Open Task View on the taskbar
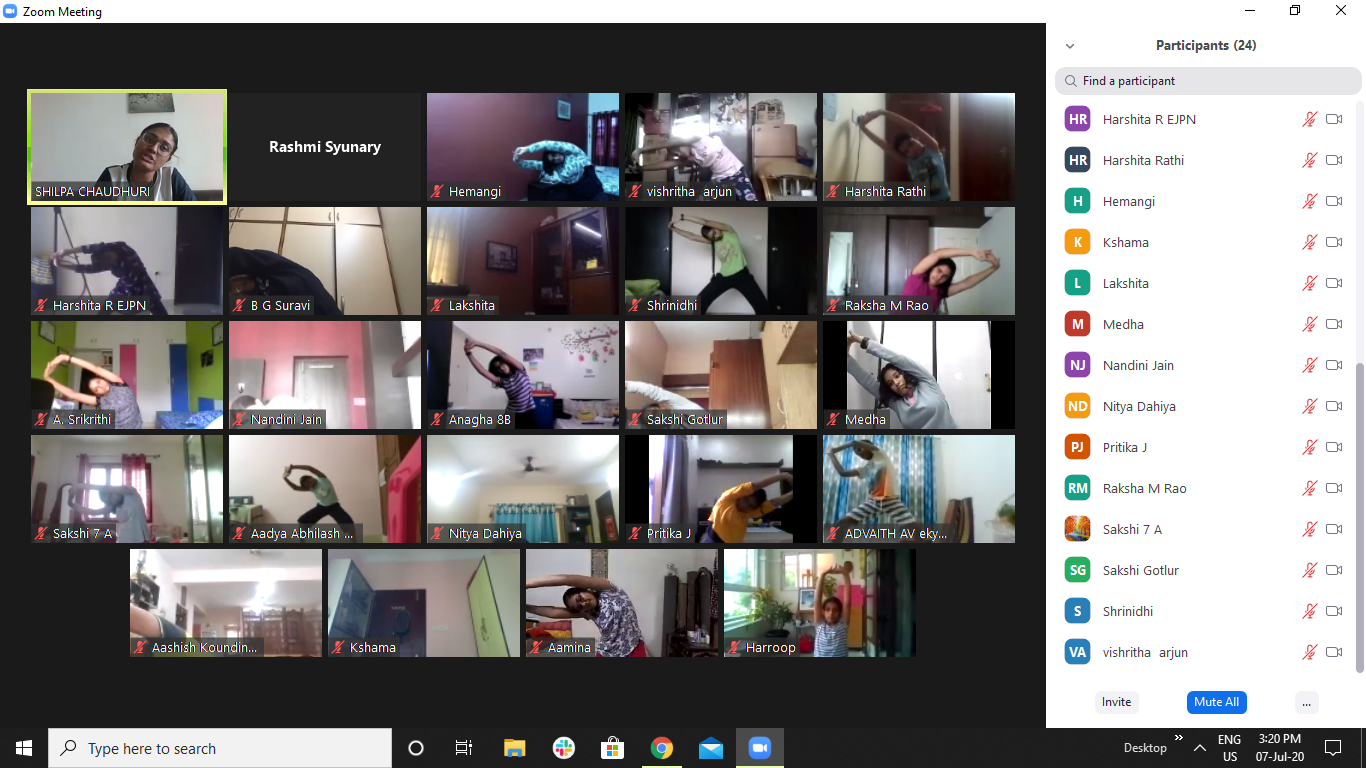This screenshot has width=1366, height=768. 464,748
